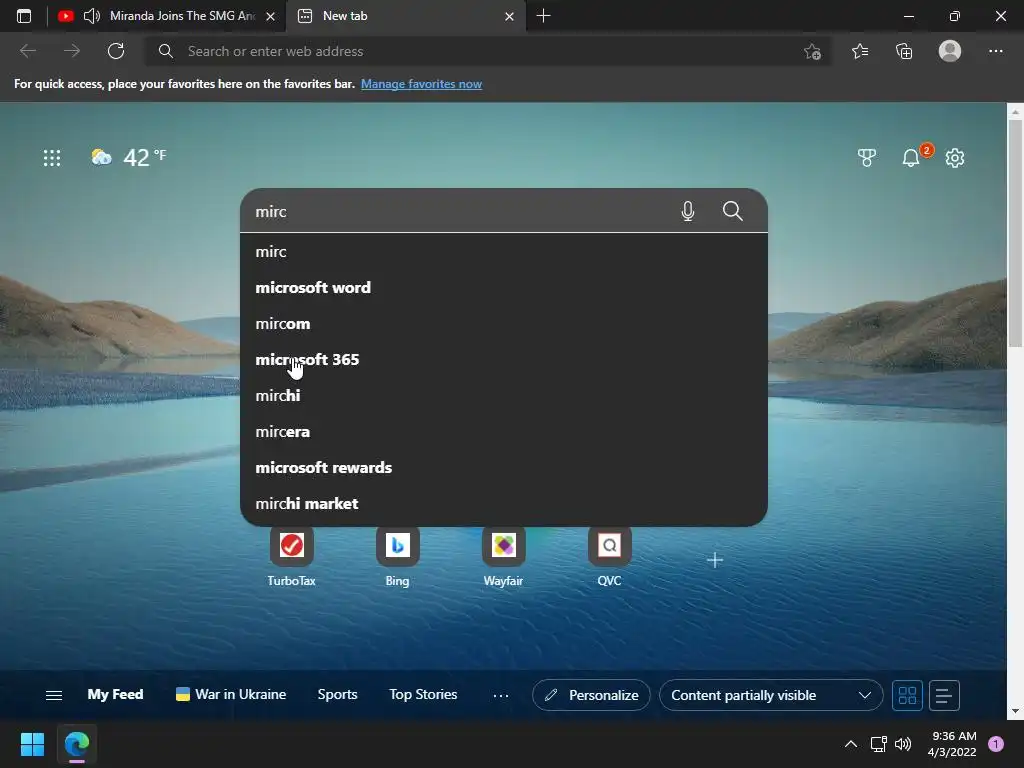Screen dimensions: 1024x768
Task: Choose the microsoft word suggestion
Action: [504, 287]
